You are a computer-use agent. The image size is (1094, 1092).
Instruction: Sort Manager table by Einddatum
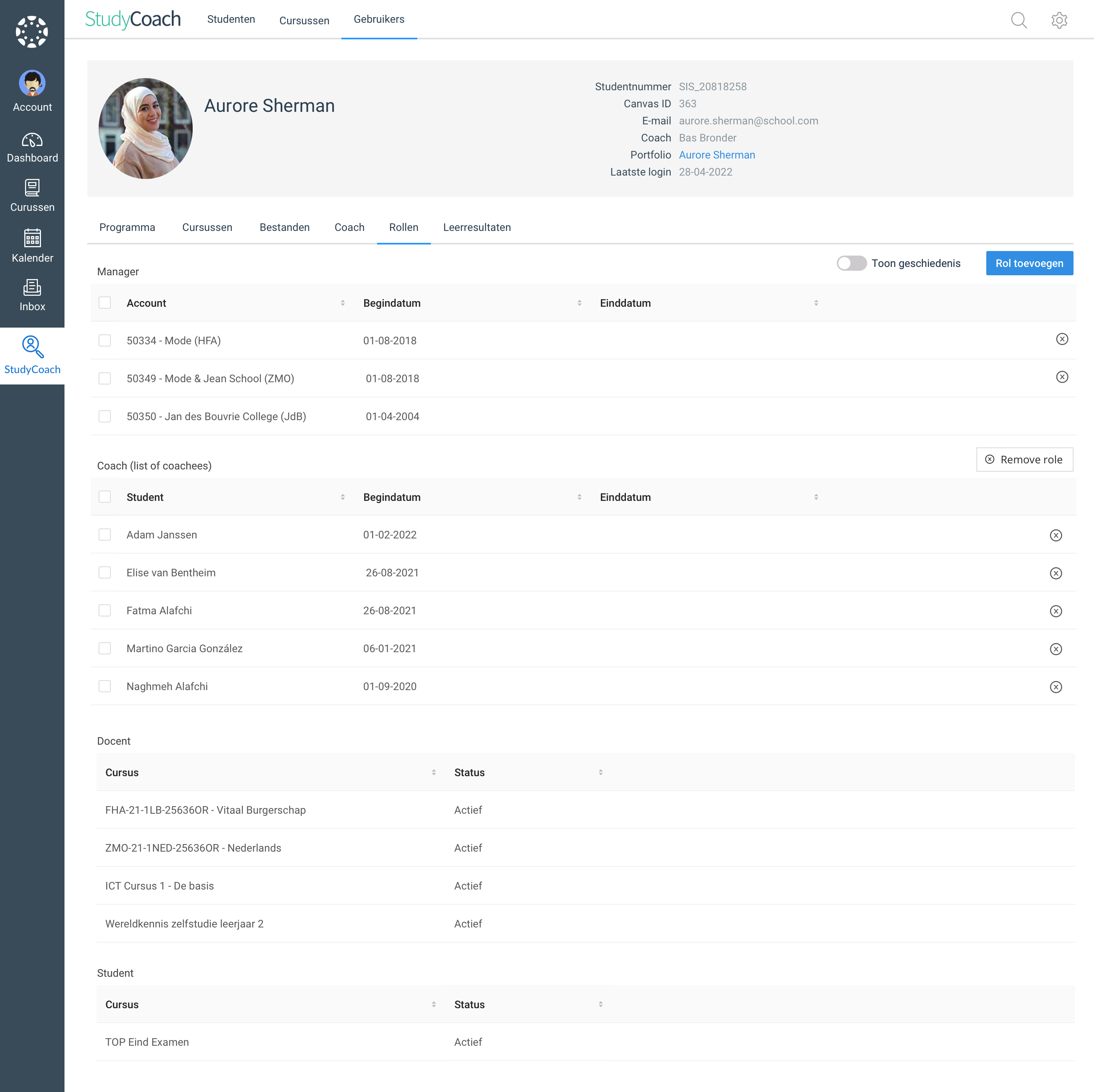pyautogui.click(x=816, y=303)
